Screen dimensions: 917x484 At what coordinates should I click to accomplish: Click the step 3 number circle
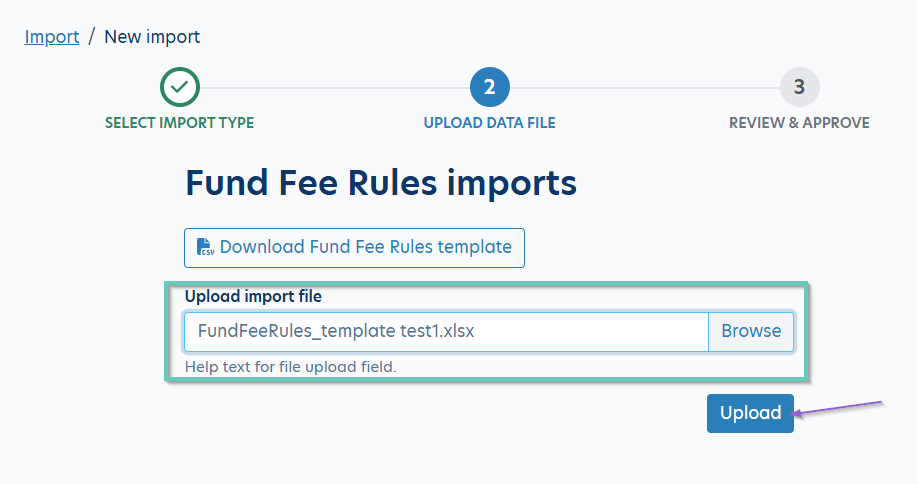[x=799, y=88]
